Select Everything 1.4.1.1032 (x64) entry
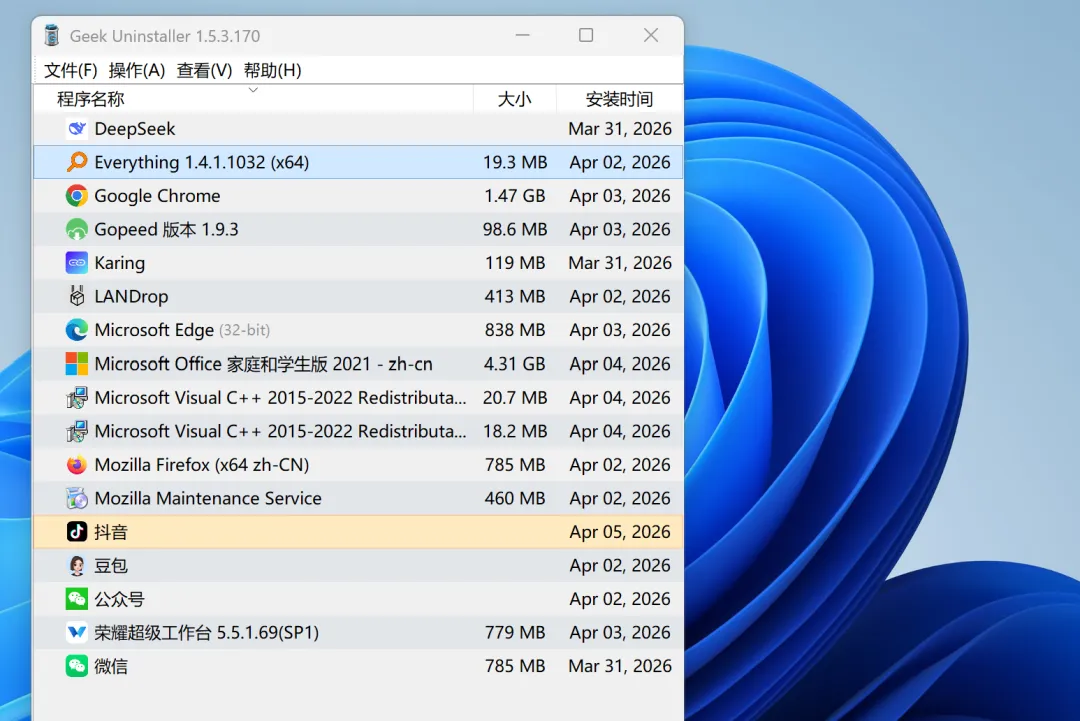The image size is (1080, 721). [201, 163]
